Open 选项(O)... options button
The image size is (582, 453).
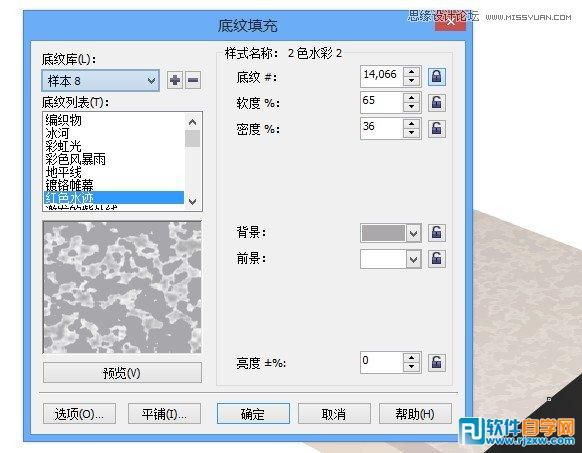[x=79, y=414]
